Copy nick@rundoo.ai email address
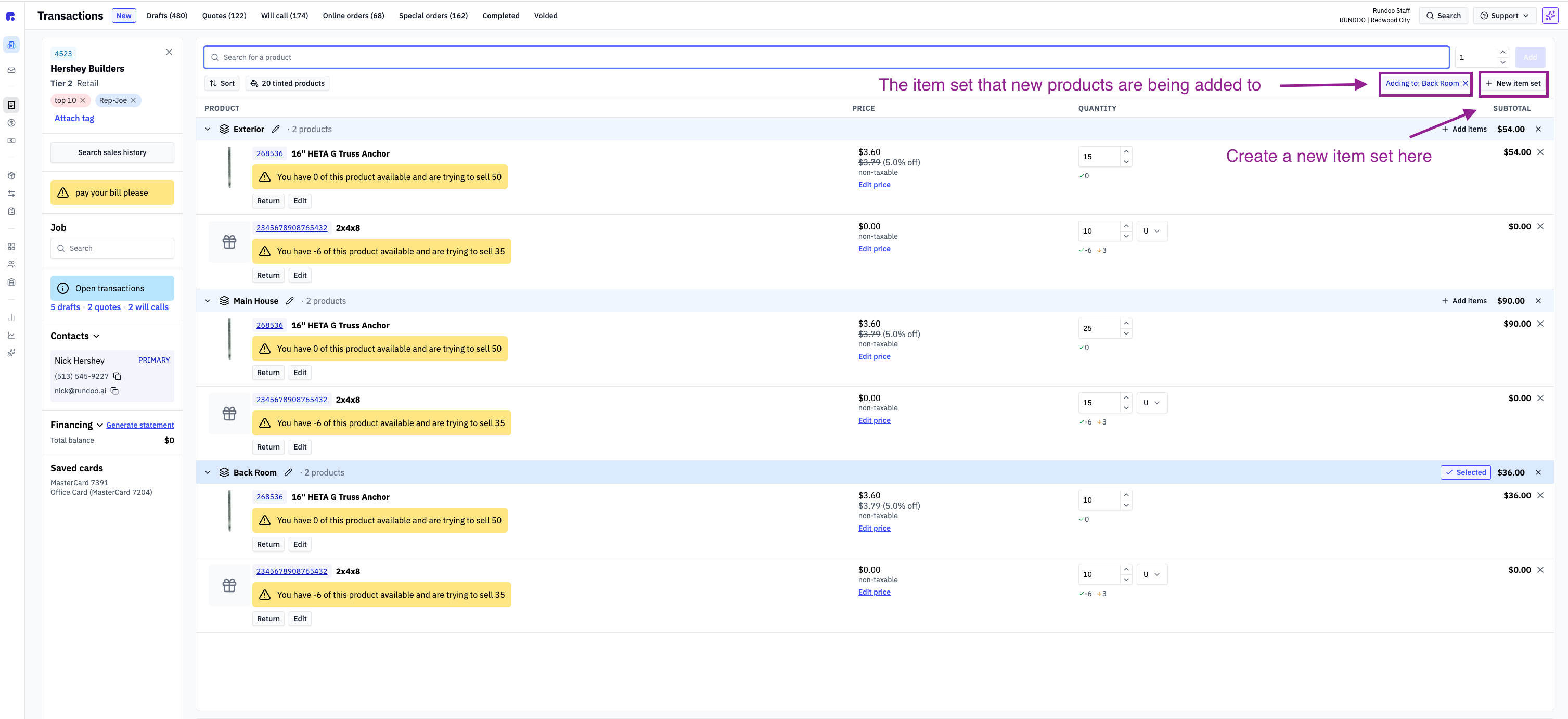The width and height of the screenshot is (1568, 719). point(114,391)
